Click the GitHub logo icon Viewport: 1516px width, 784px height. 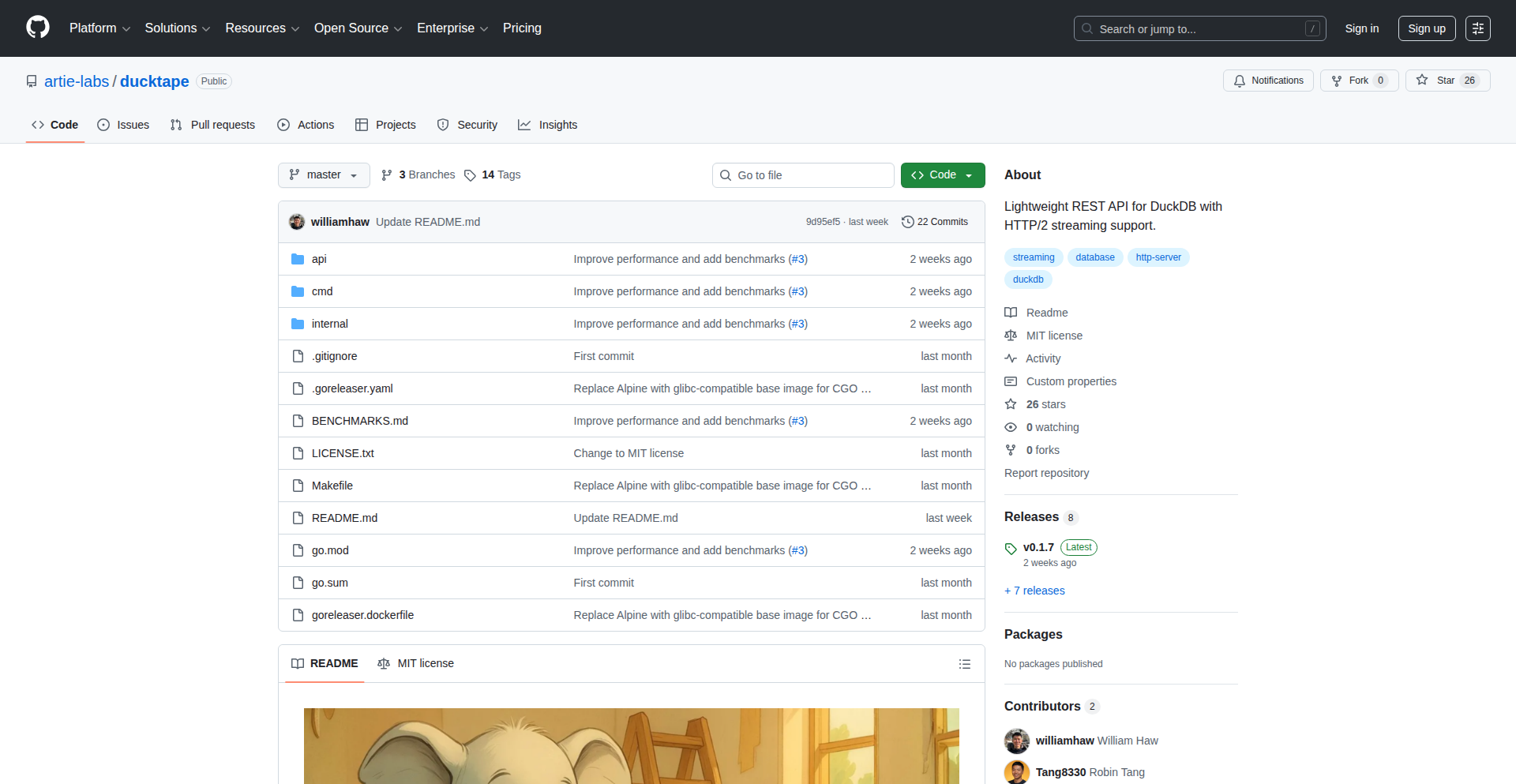38,28
